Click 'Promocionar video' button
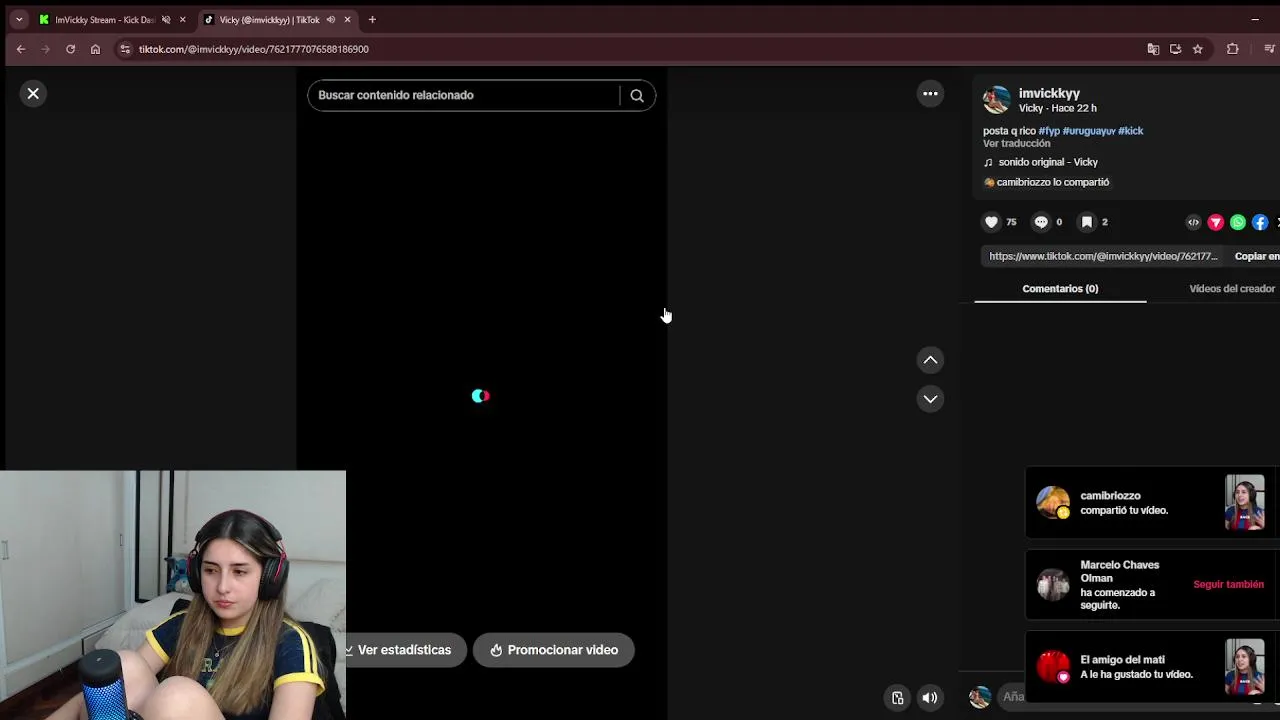 click(x=553, y=650)
